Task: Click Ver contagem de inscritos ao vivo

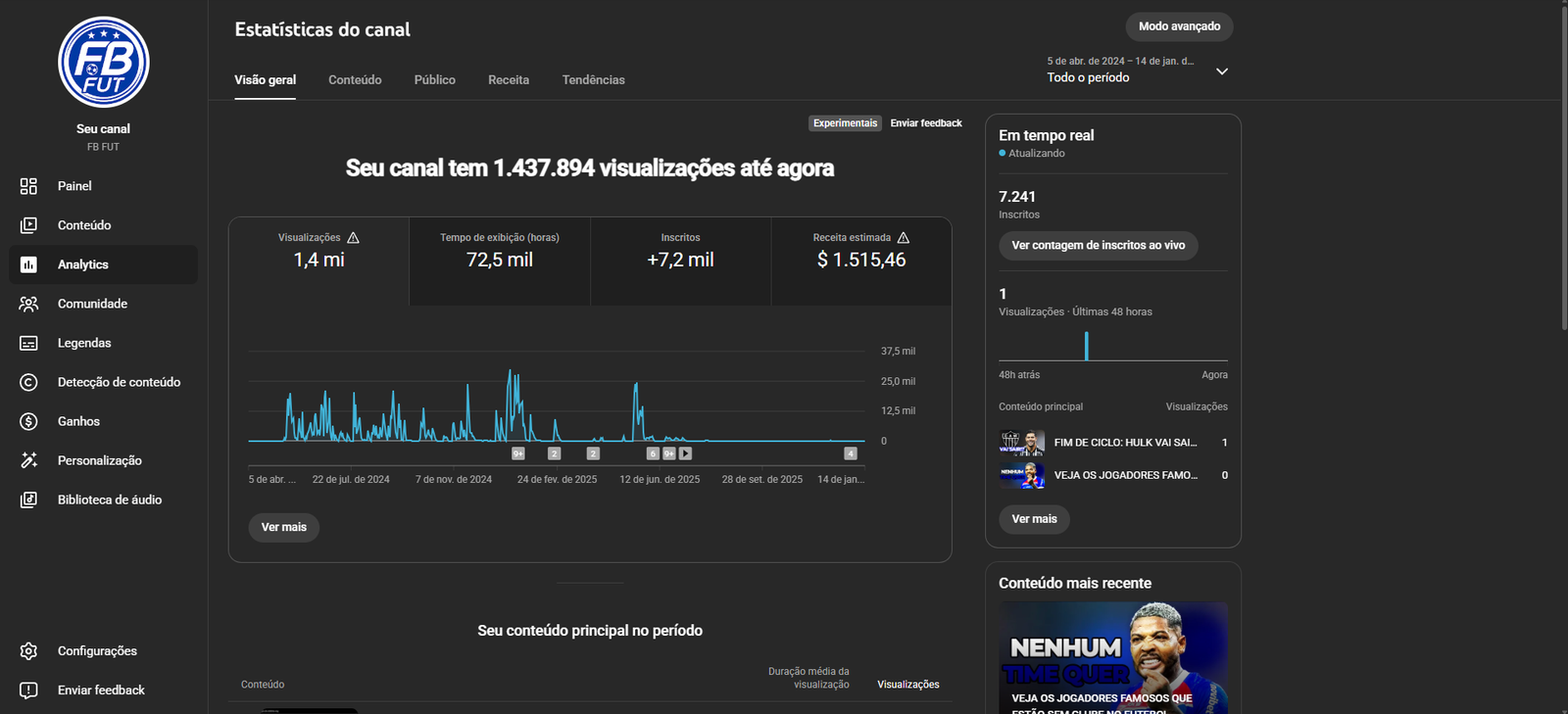Action: tap(1098, 246)
